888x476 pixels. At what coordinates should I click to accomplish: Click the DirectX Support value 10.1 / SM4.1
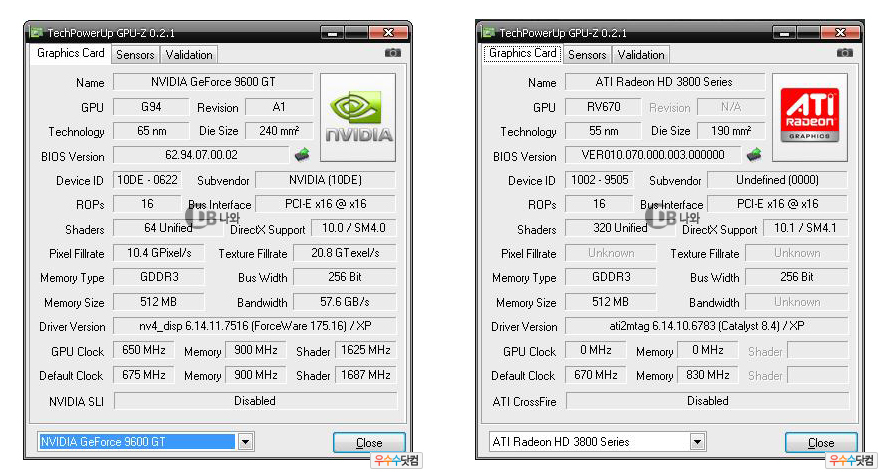(805, 228)
